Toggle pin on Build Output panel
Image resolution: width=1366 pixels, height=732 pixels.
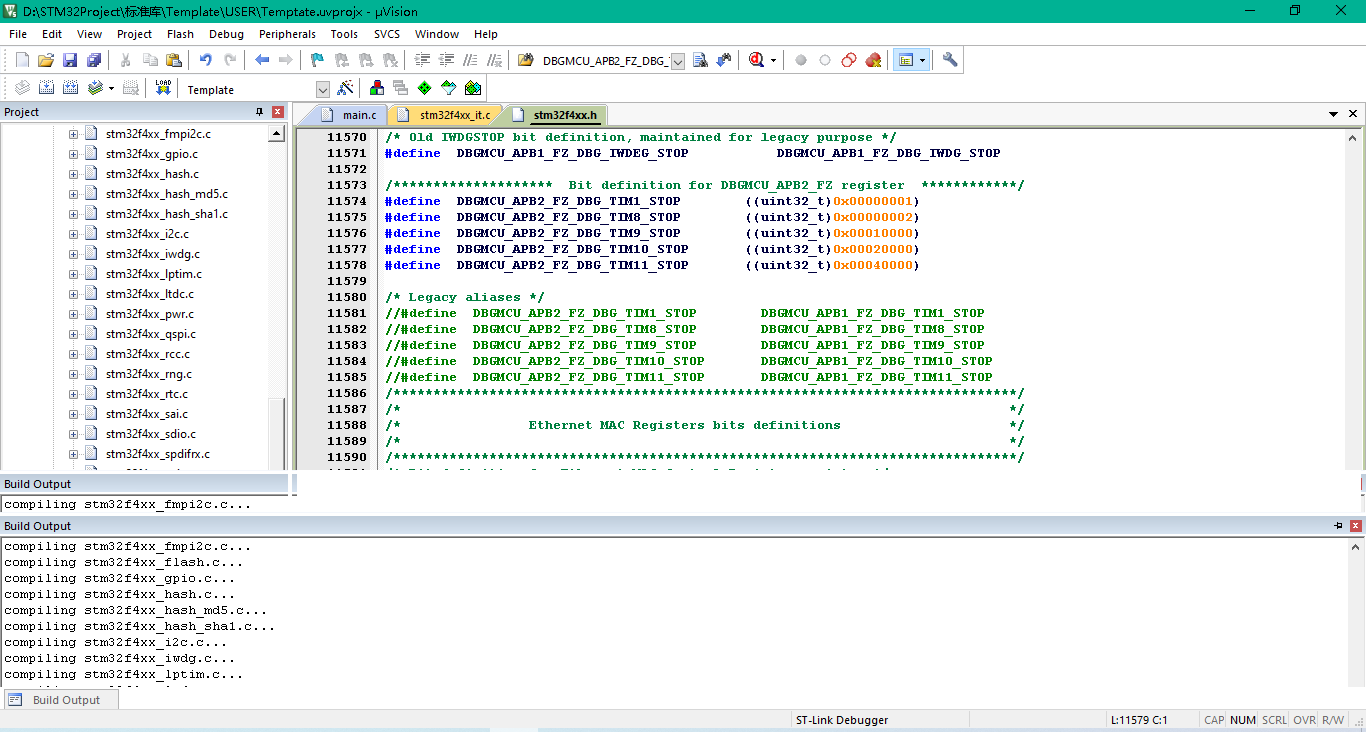1338,526
